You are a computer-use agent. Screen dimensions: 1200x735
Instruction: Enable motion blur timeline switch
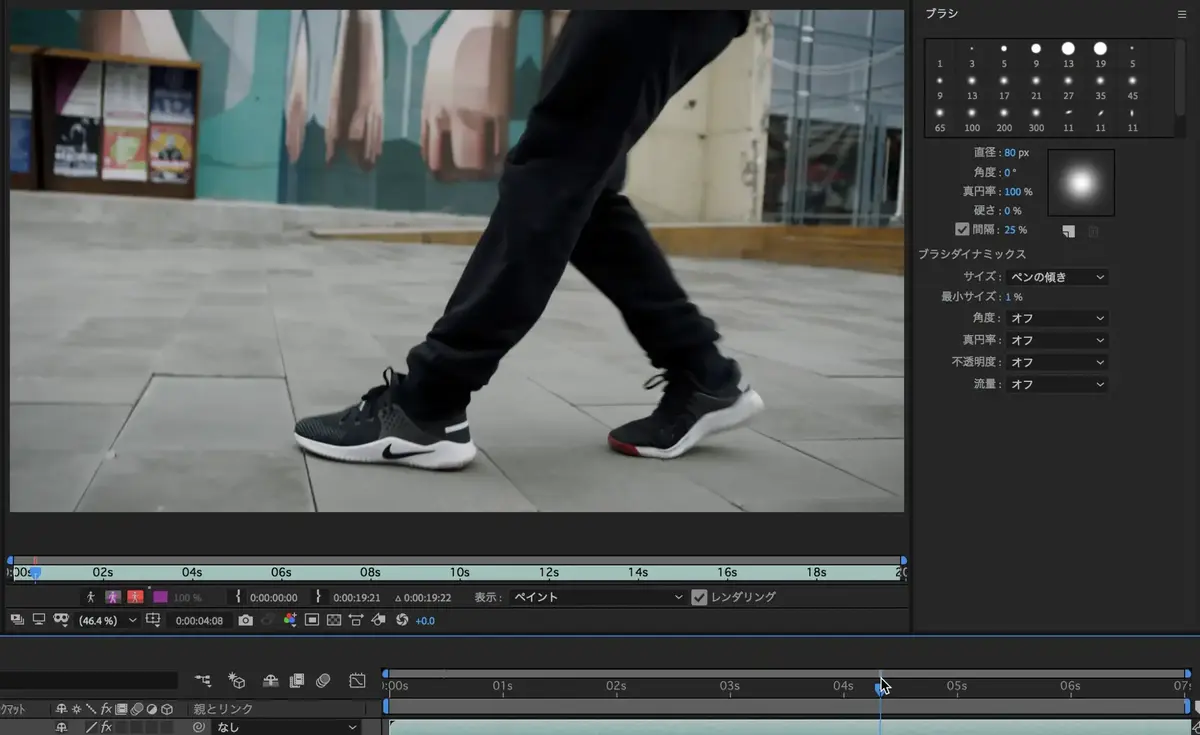322,681
